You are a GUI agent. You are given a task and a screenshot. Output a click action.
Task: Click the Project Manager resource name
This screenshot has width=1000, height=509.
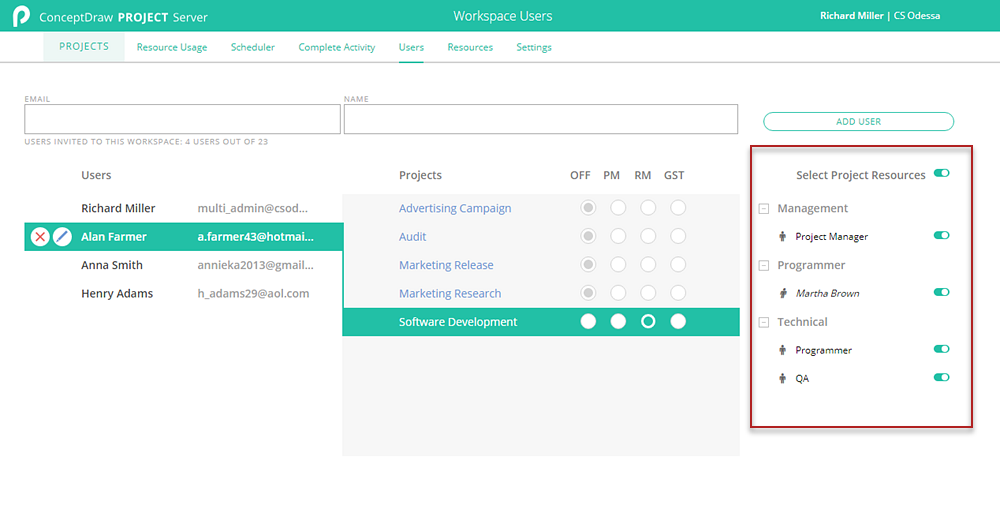click(x=832, y=237)
